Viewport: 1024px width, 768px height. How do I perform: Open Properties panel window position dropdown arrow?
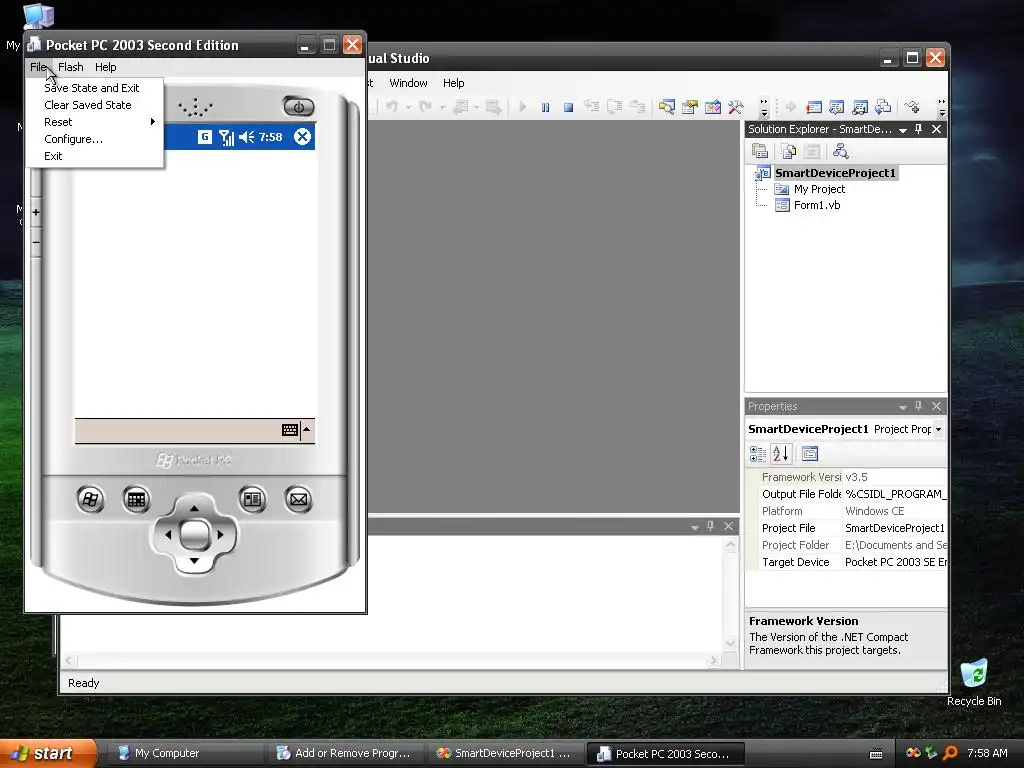tap(903, 406)
